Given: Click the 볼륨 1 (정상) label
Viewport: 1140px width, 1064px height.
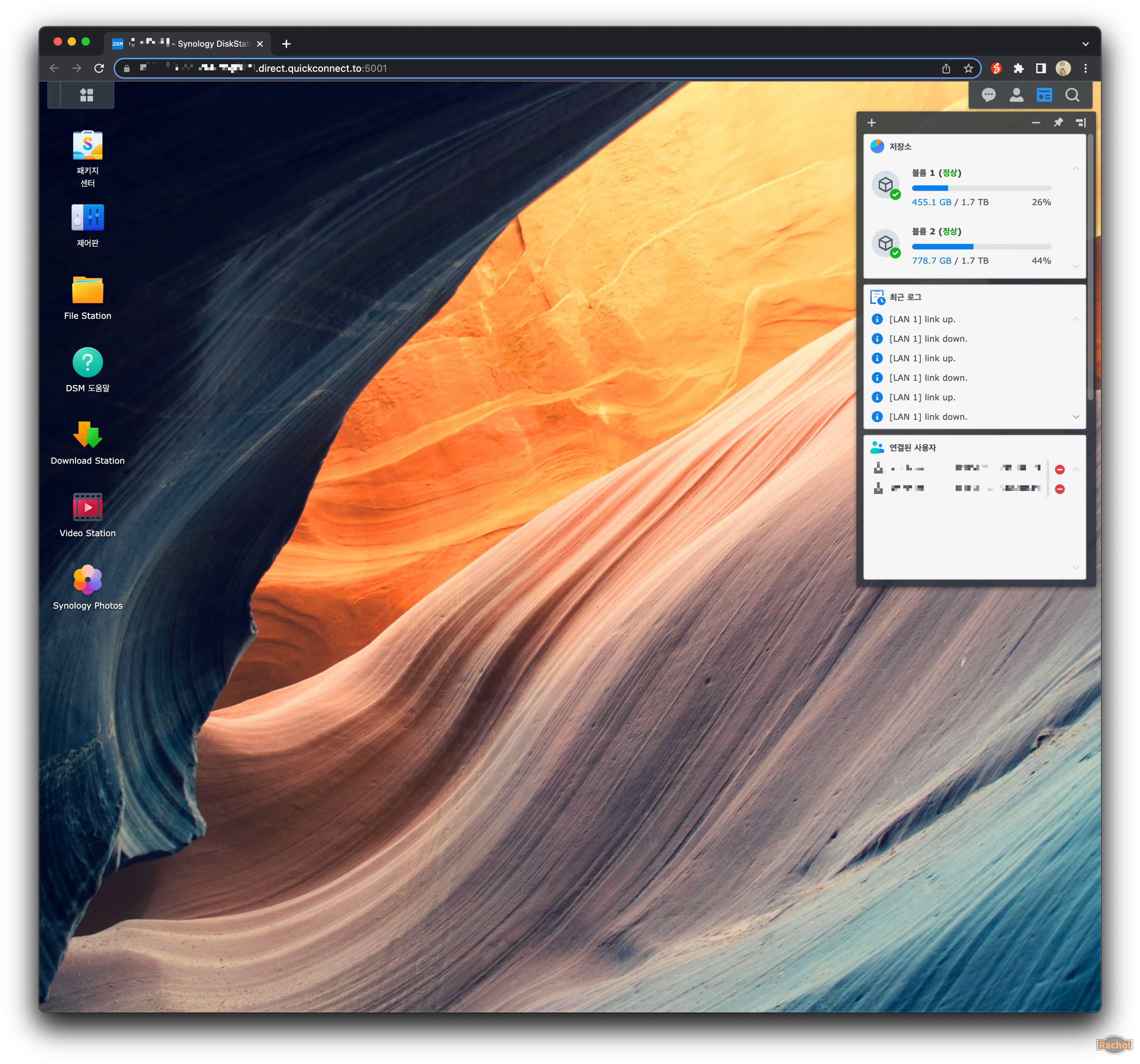Looking at the screenshot, I should 936,173.
